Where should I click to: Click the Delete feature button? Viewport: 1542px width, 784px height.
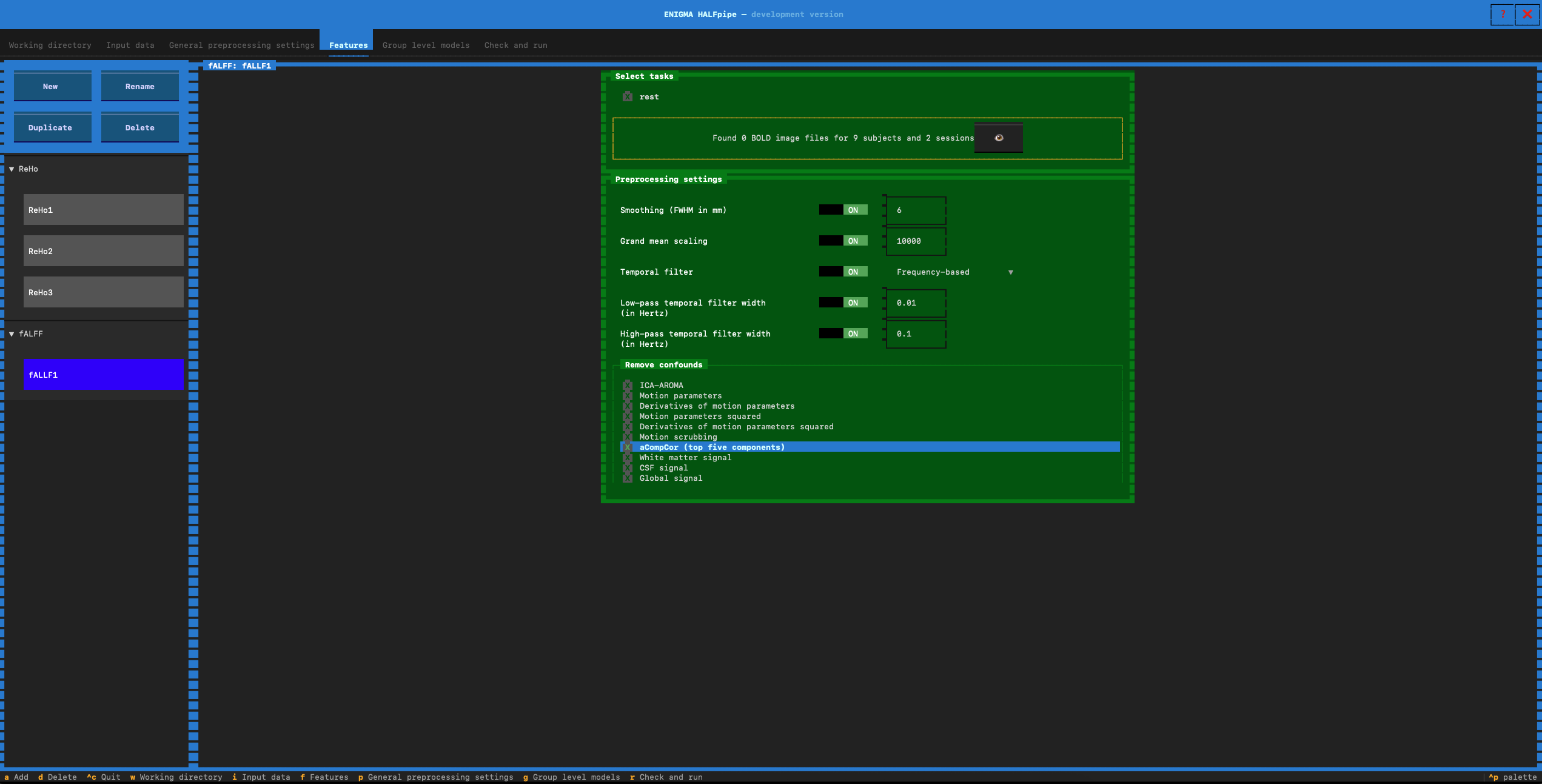point(140,127)
